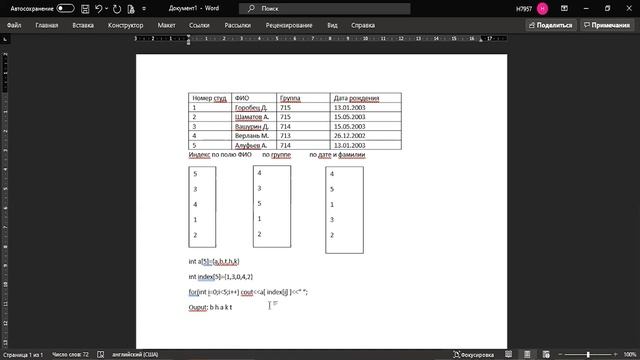Click Число слов: 72 in status bar
Viewport: 640px width, 360px height.
coord(70,355)
